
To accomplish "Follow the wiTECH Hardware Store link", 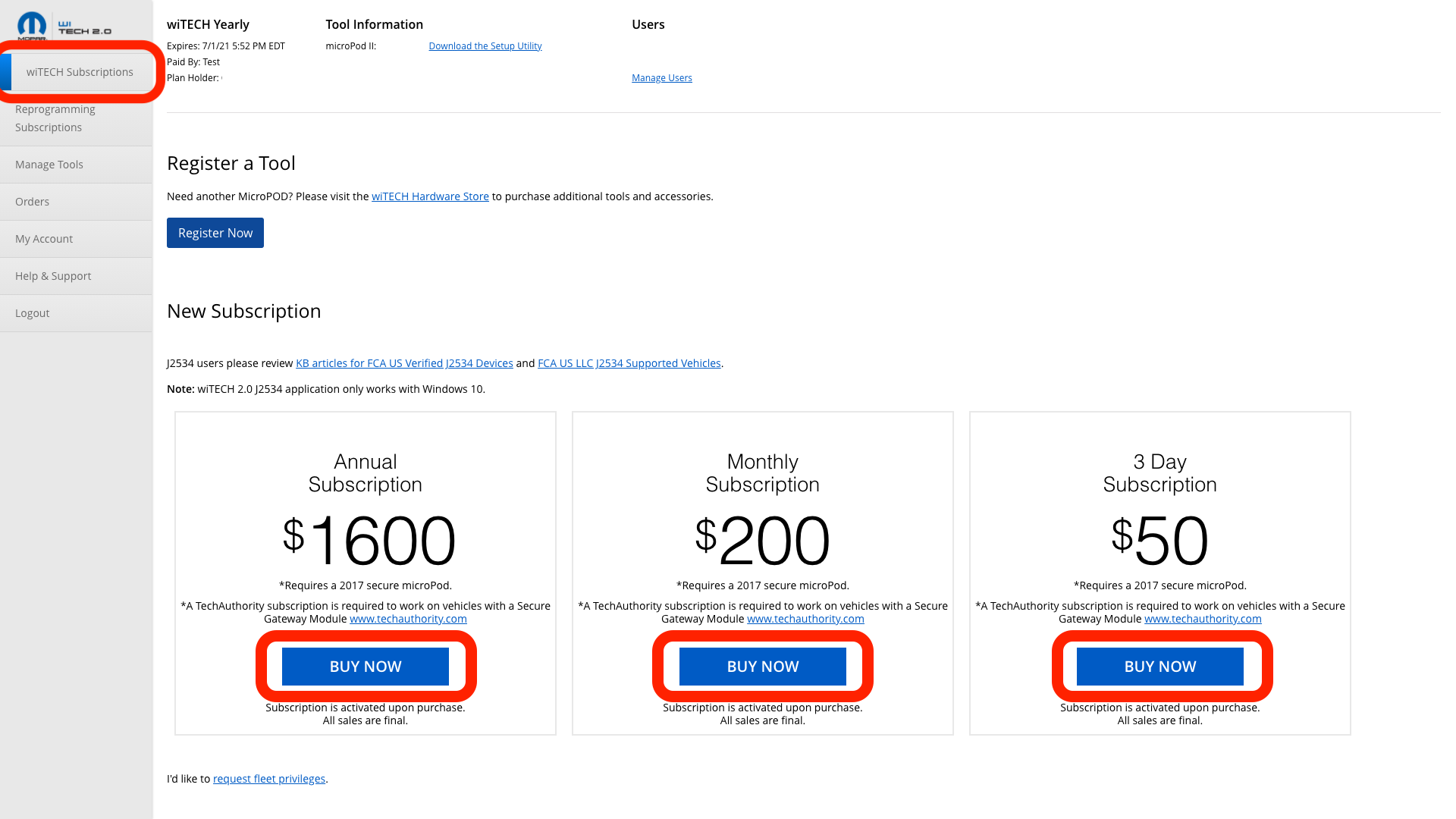I will 430,196.
